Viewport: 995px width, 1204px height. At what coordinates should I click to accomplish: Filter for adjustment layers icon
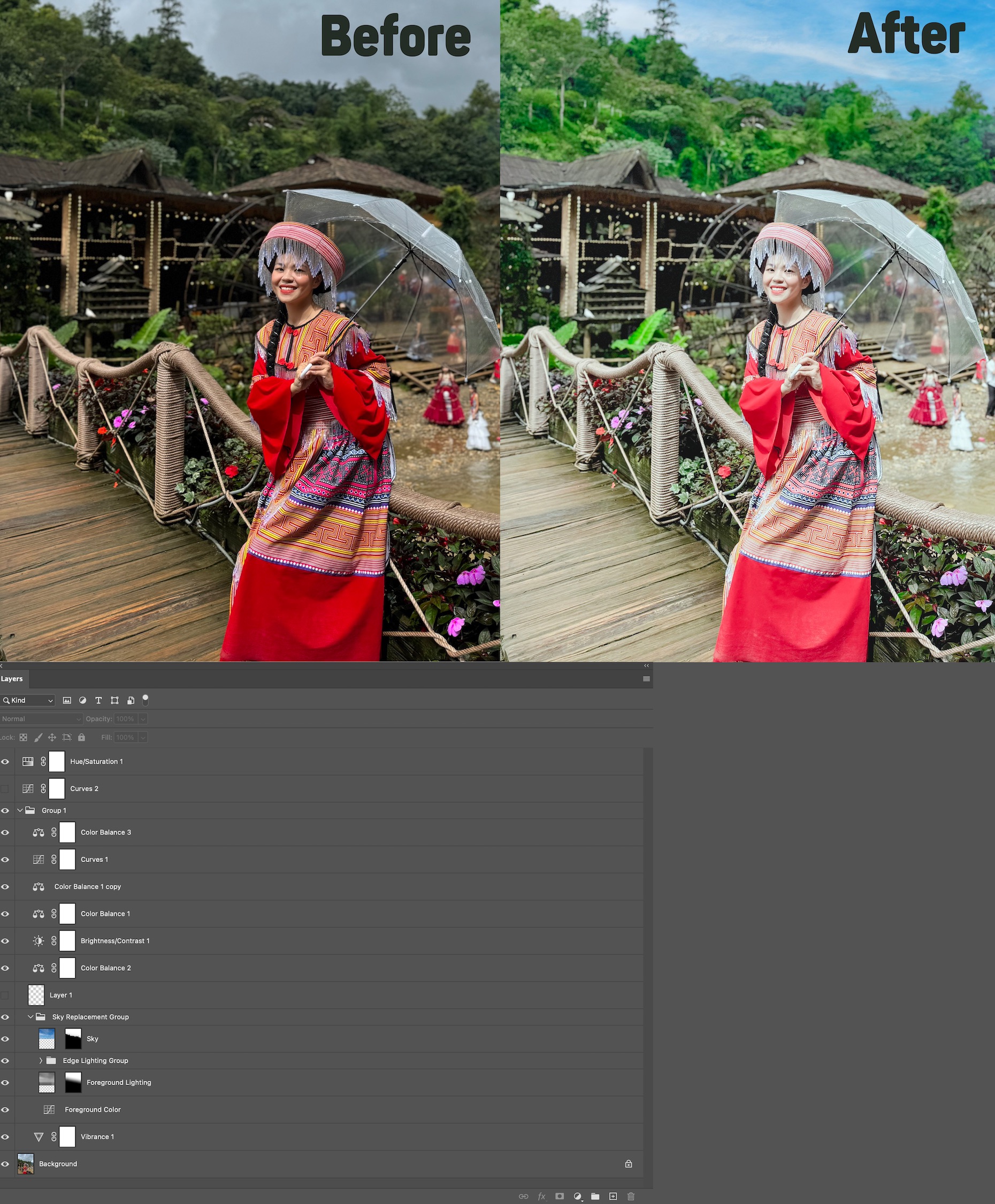coord(82,700)
